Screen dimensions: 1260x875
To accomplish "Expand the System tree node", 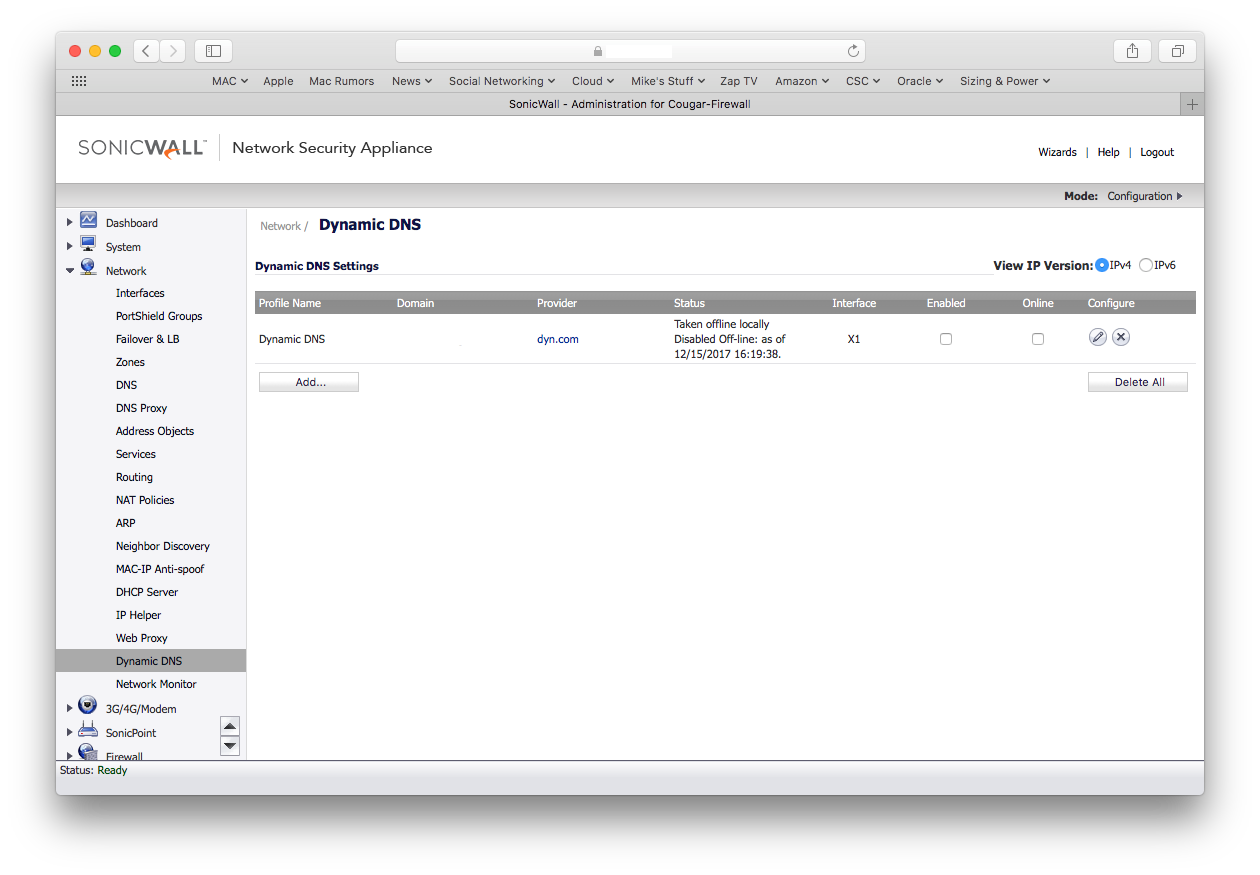I will [69, 246].
